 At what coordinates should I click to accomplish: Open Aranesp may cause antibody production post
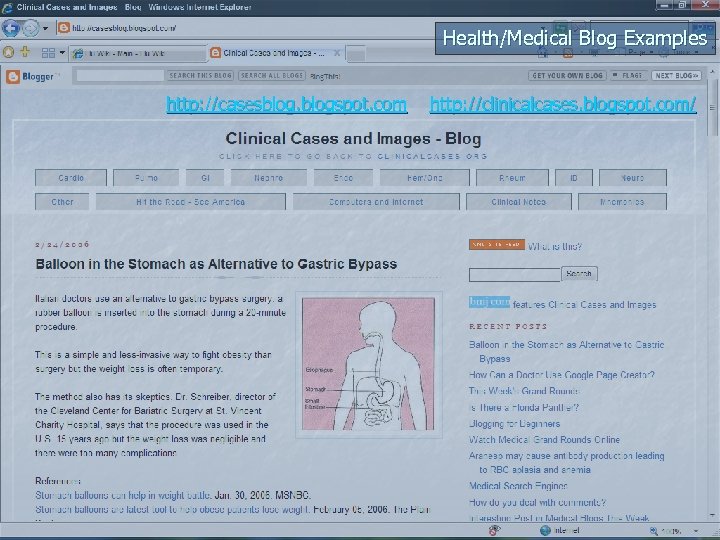click(567, 462)
